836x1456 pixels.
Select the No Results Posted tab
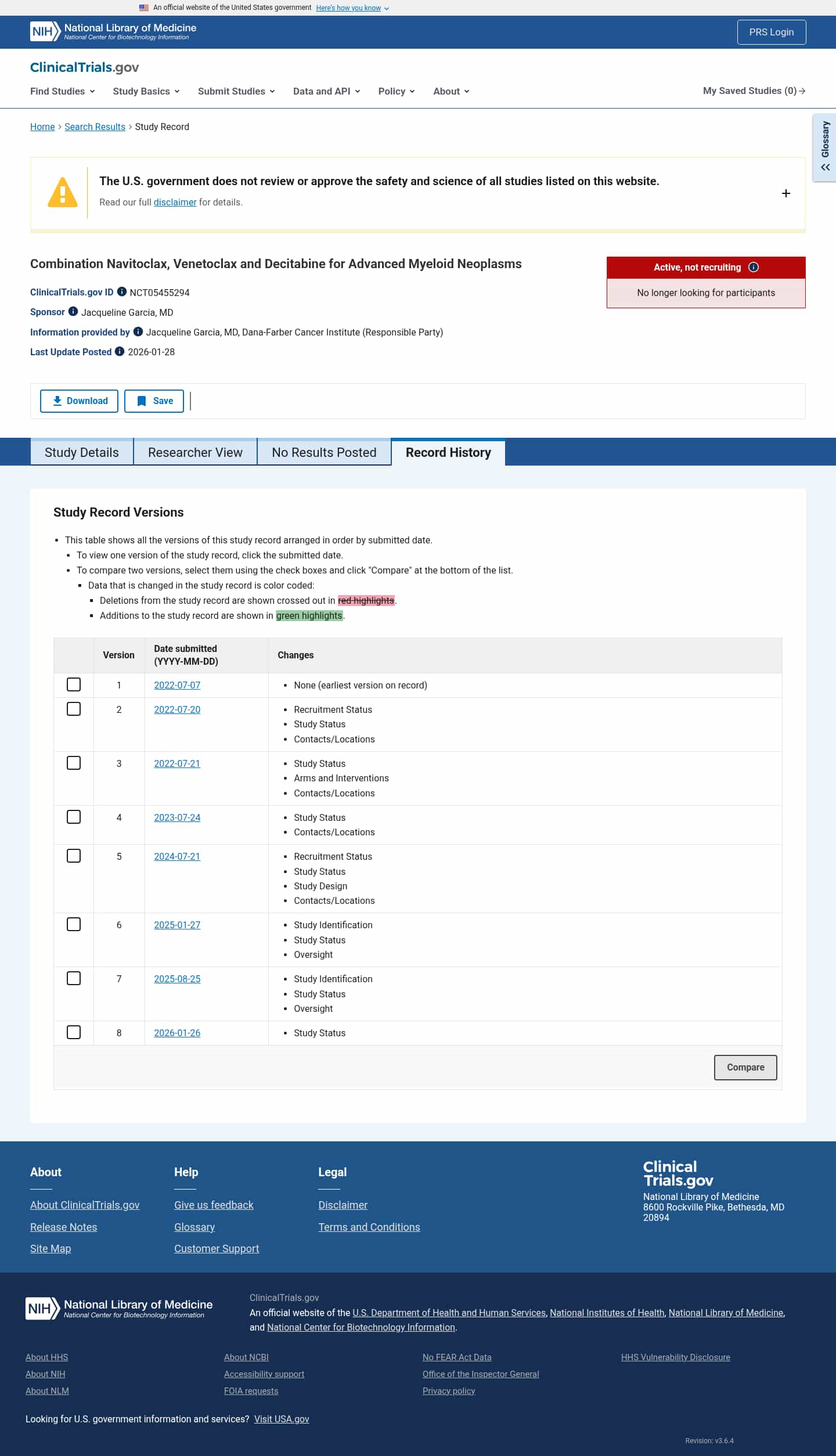coord(324,452)
